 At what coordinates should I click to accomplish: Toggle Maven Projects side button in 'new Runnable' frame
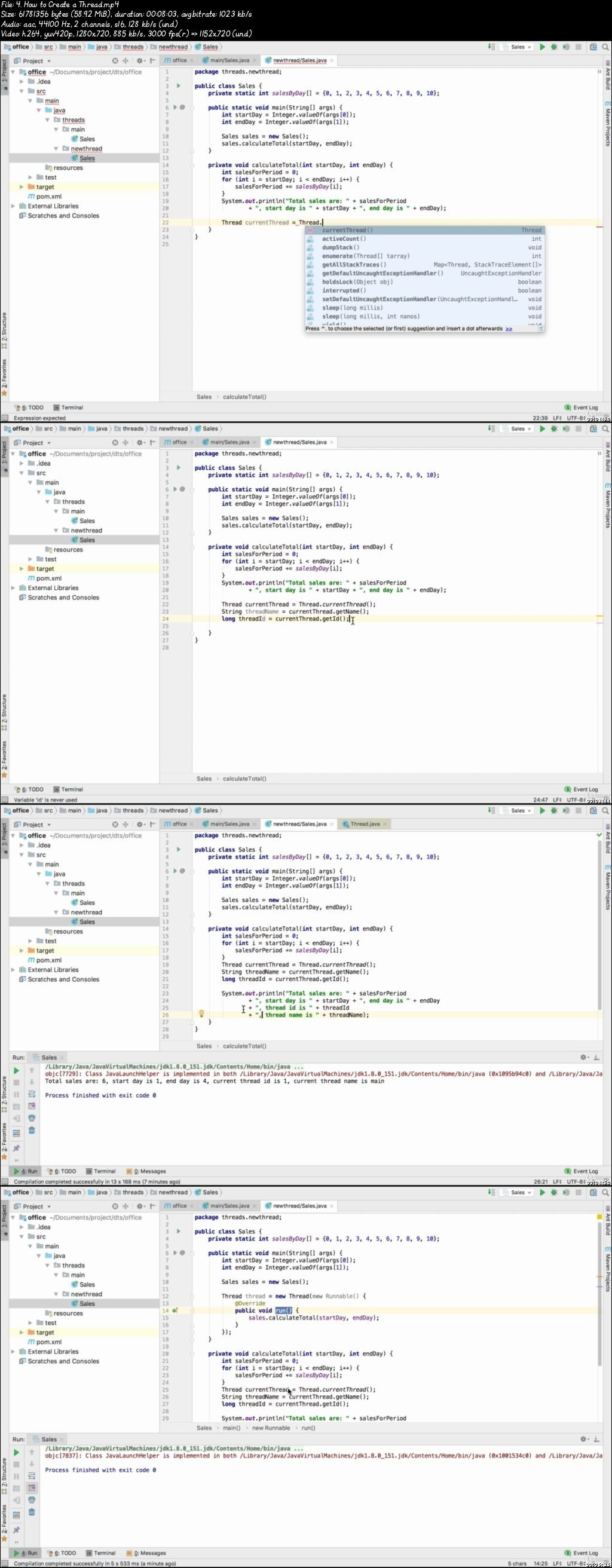607,1269
